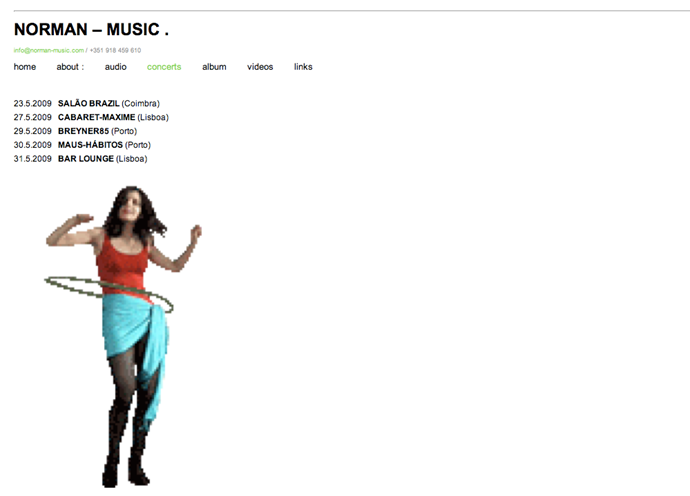Select the BREYNER85 concert entry
690x496 pixels.
83,131
